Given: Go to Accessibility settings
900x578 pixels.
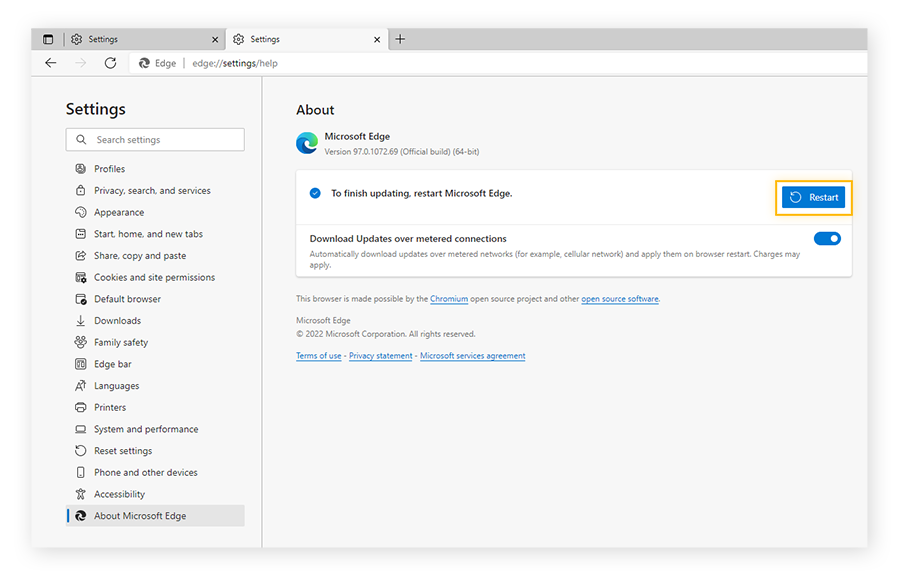Looking at the screenshot, I should click(155, 494).
